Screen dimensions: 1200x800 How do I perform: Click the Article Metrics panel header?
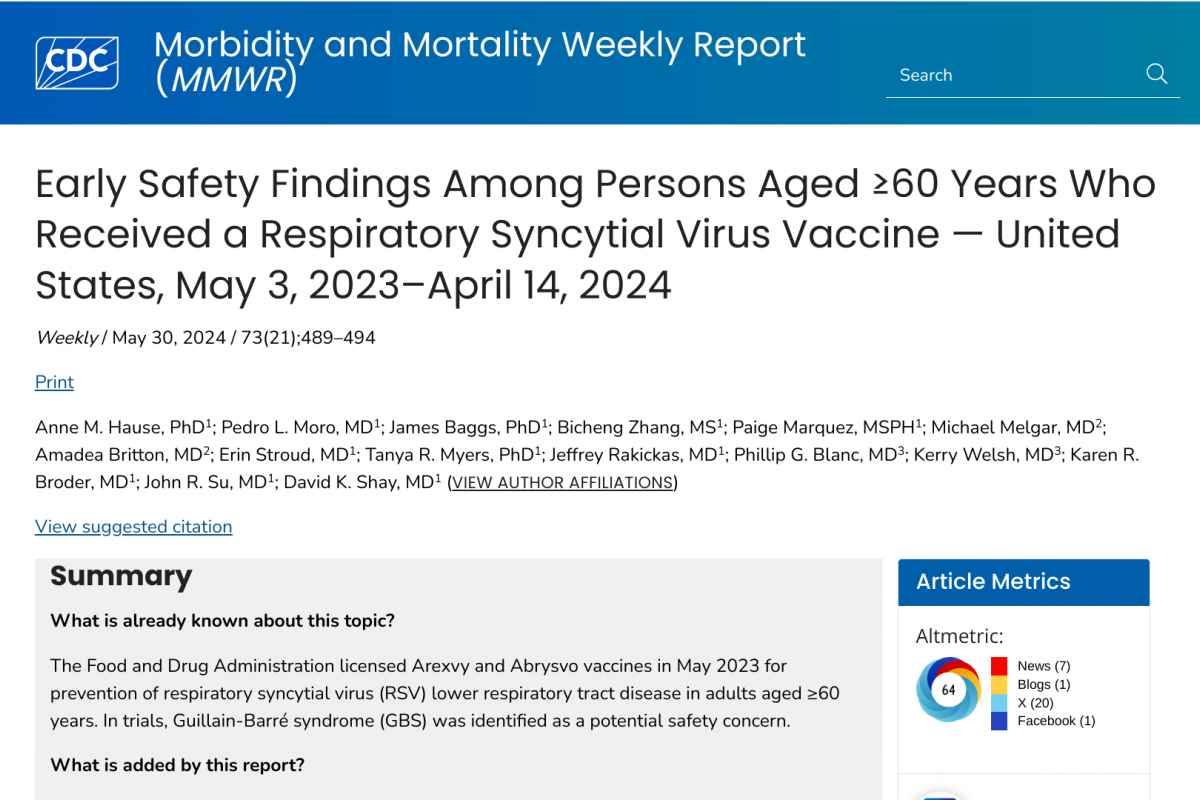tap(1024, 582)
